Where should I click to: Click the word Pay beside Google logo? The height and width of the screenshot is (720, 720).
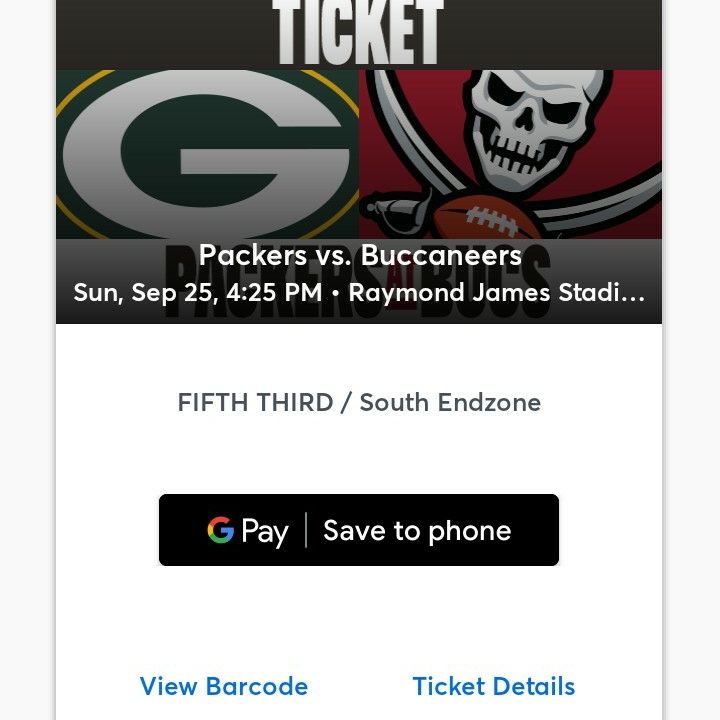coord(265,532)
